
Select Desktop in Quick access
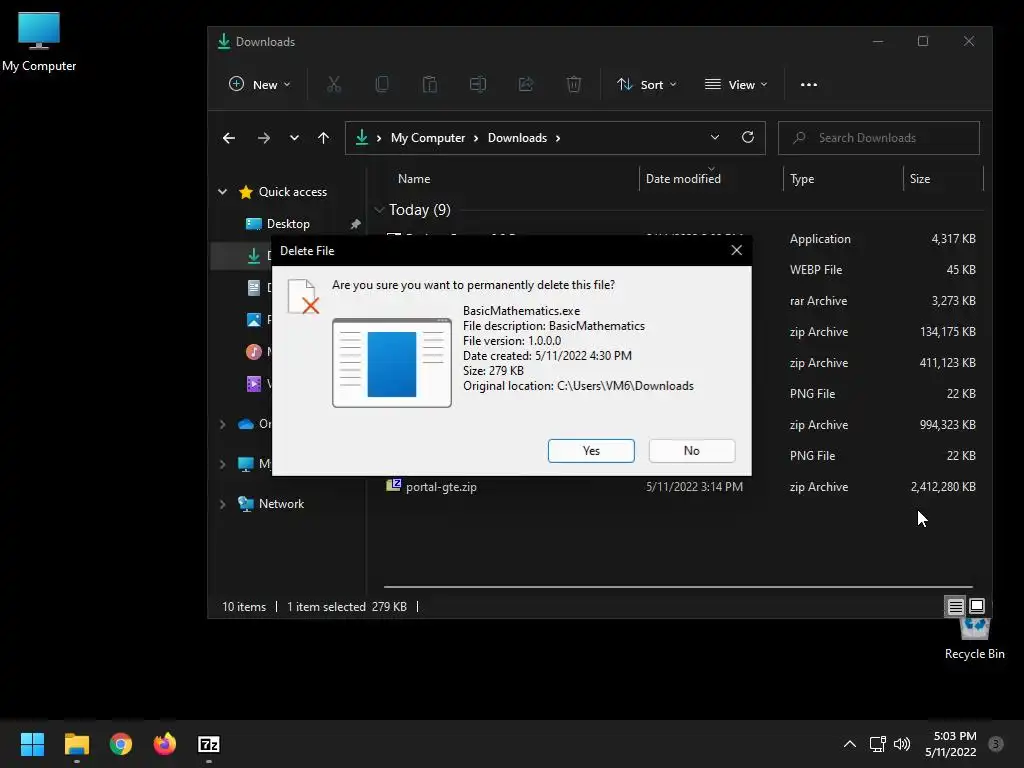point(288,223)
